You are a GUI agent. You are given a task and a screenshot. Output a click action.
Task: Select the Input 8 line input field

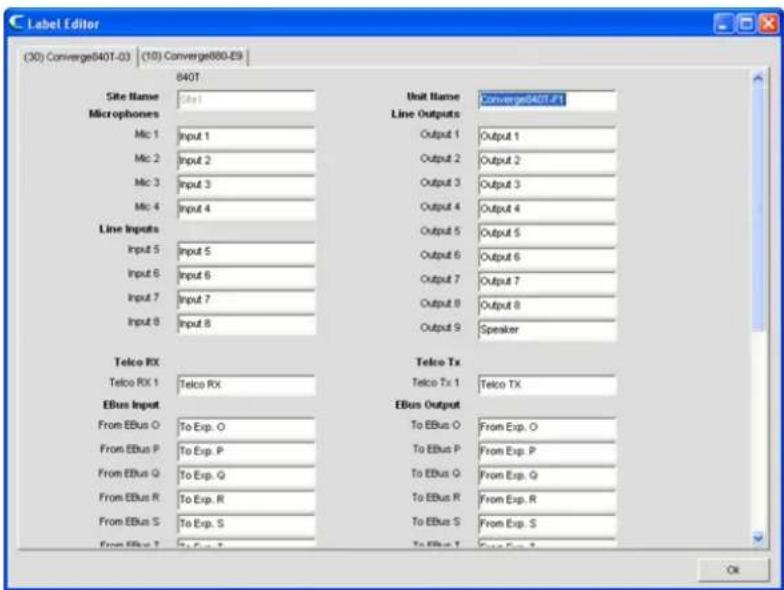246,324
